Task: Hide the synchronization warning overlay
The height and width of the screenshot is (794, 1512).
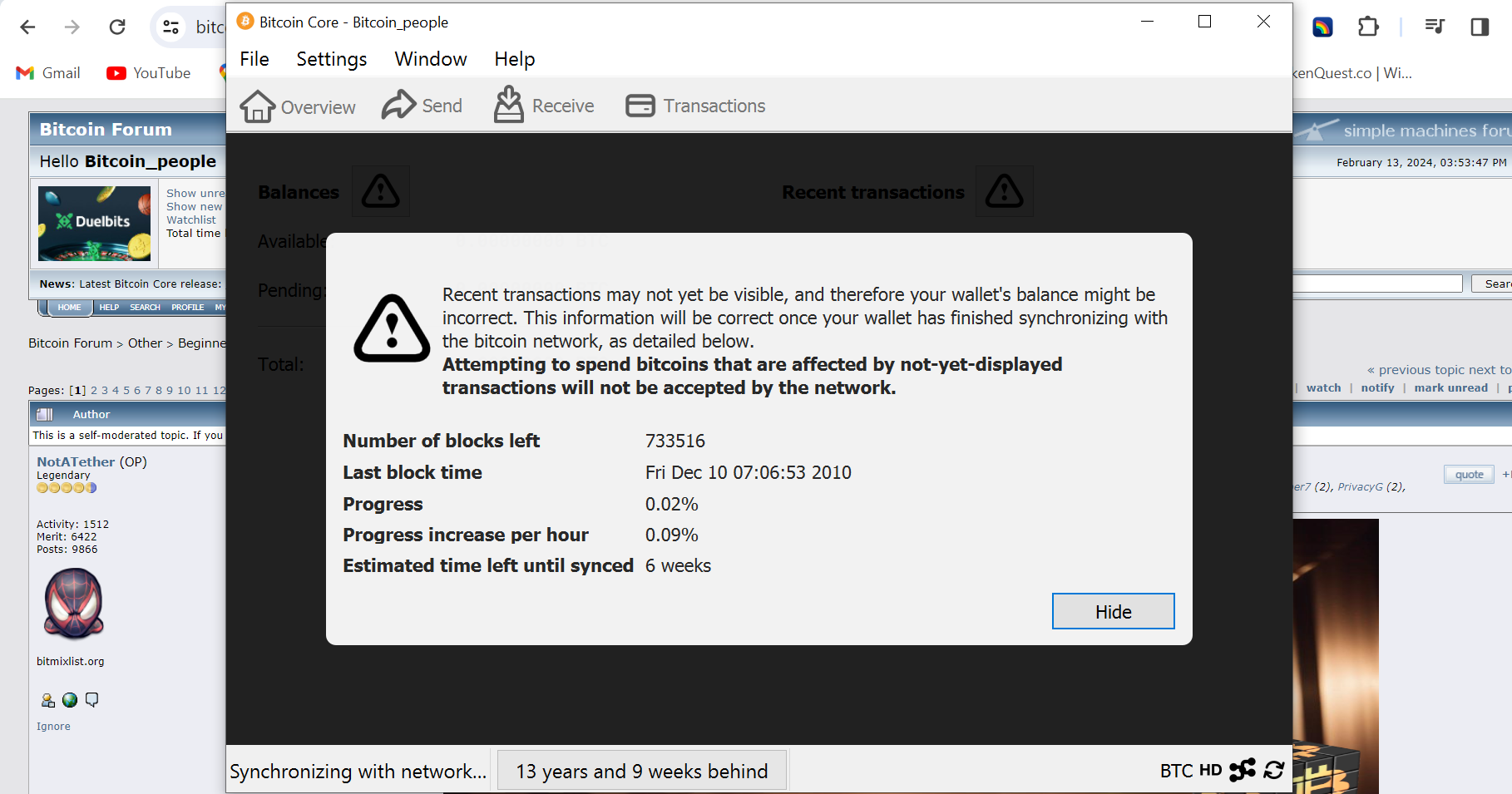Action: [x=1113, y=611]
